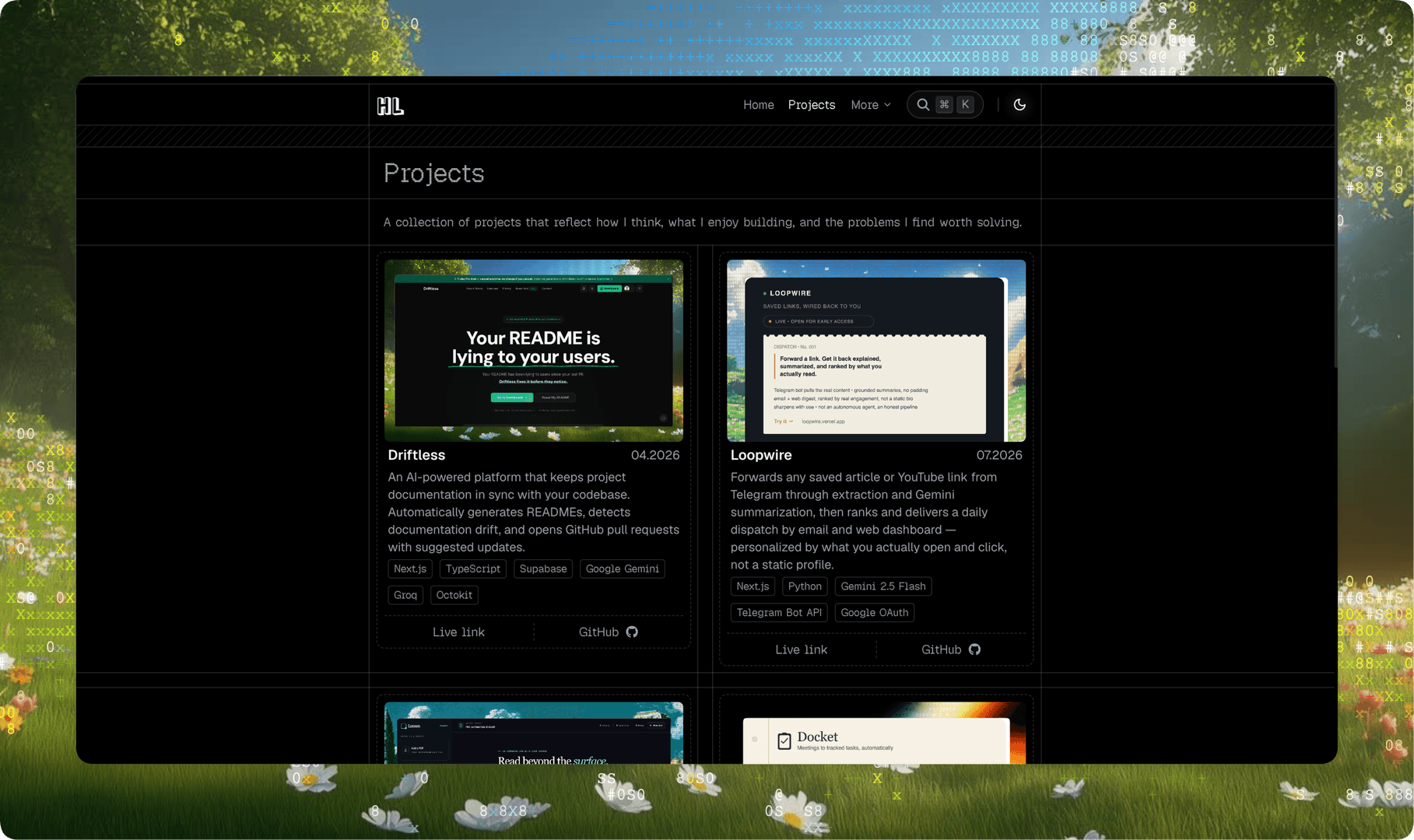
Task: Select the Projects nav item
Action: click(x=811, y=105)
